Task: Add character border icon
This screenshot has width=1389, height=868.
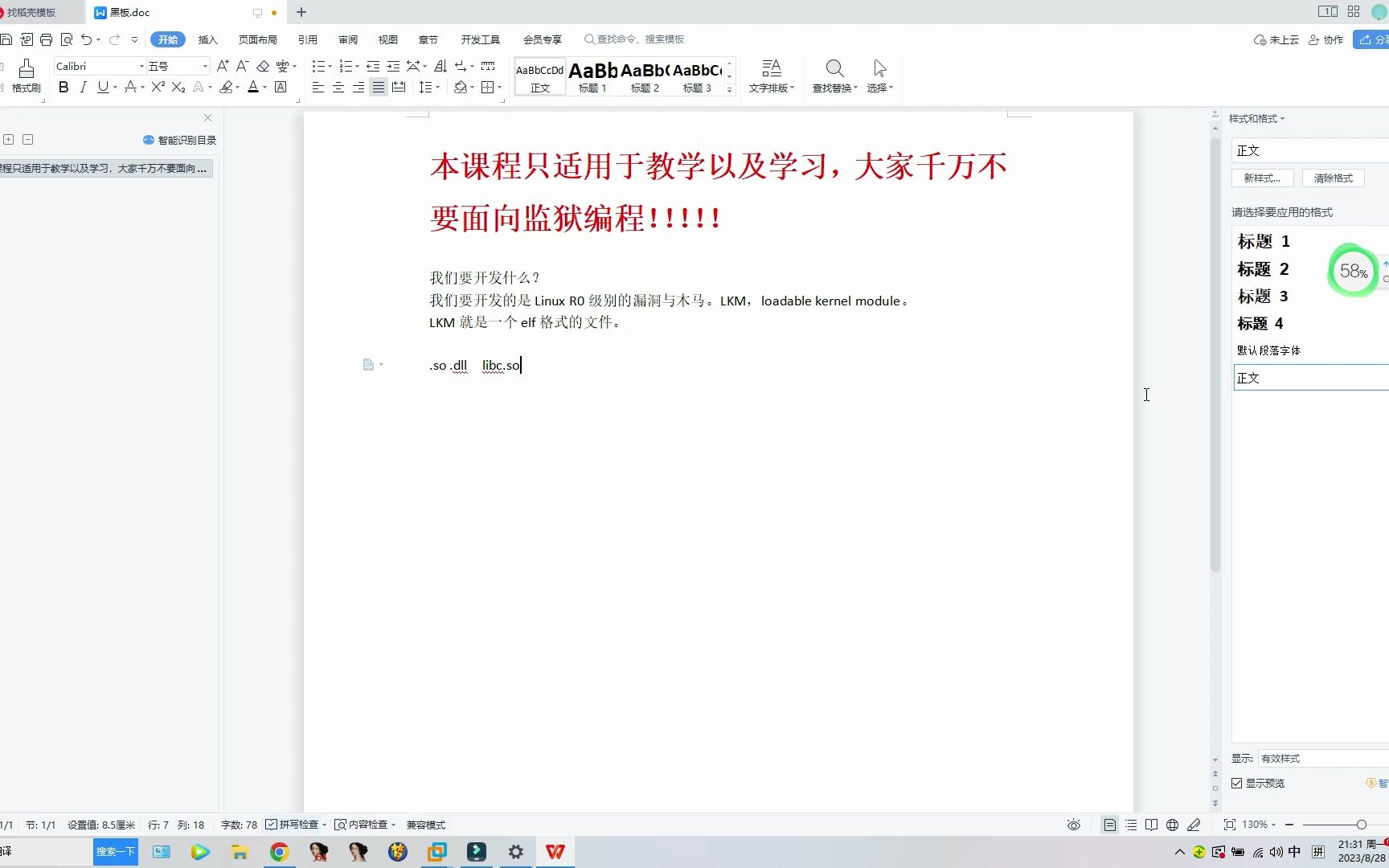Action: pos(281,87)
